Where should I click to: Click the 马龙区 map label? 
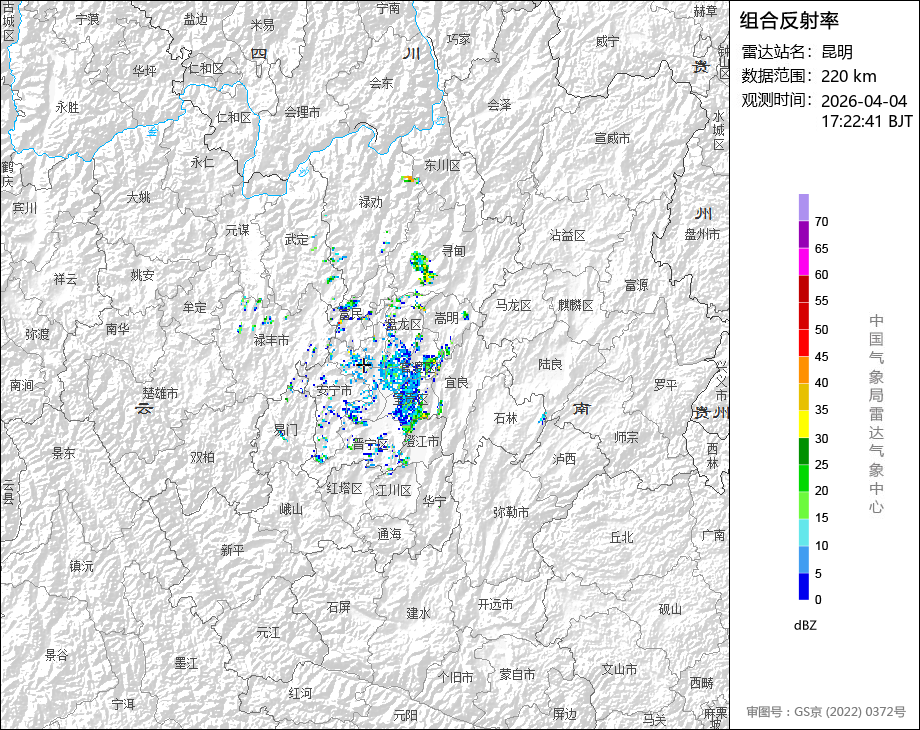(x=513, y=305)
